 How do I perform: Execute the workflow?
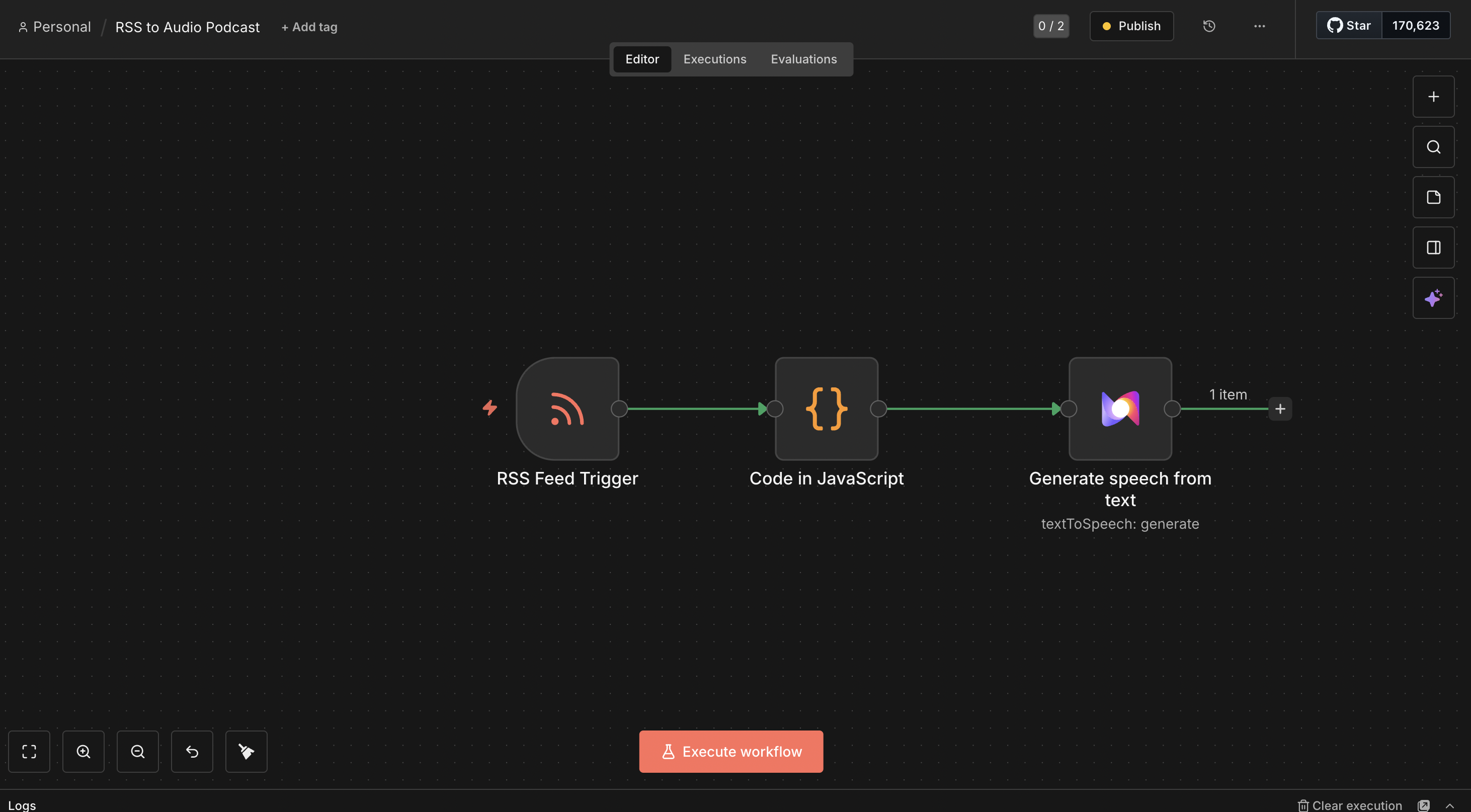point(731,752)
